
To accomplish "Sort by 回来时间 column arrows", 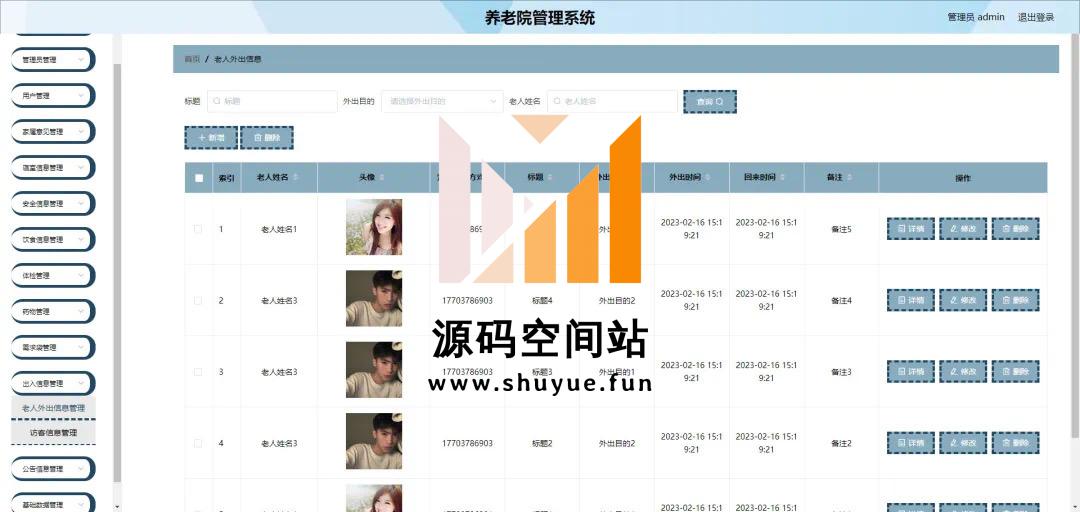I will (782, 178).
